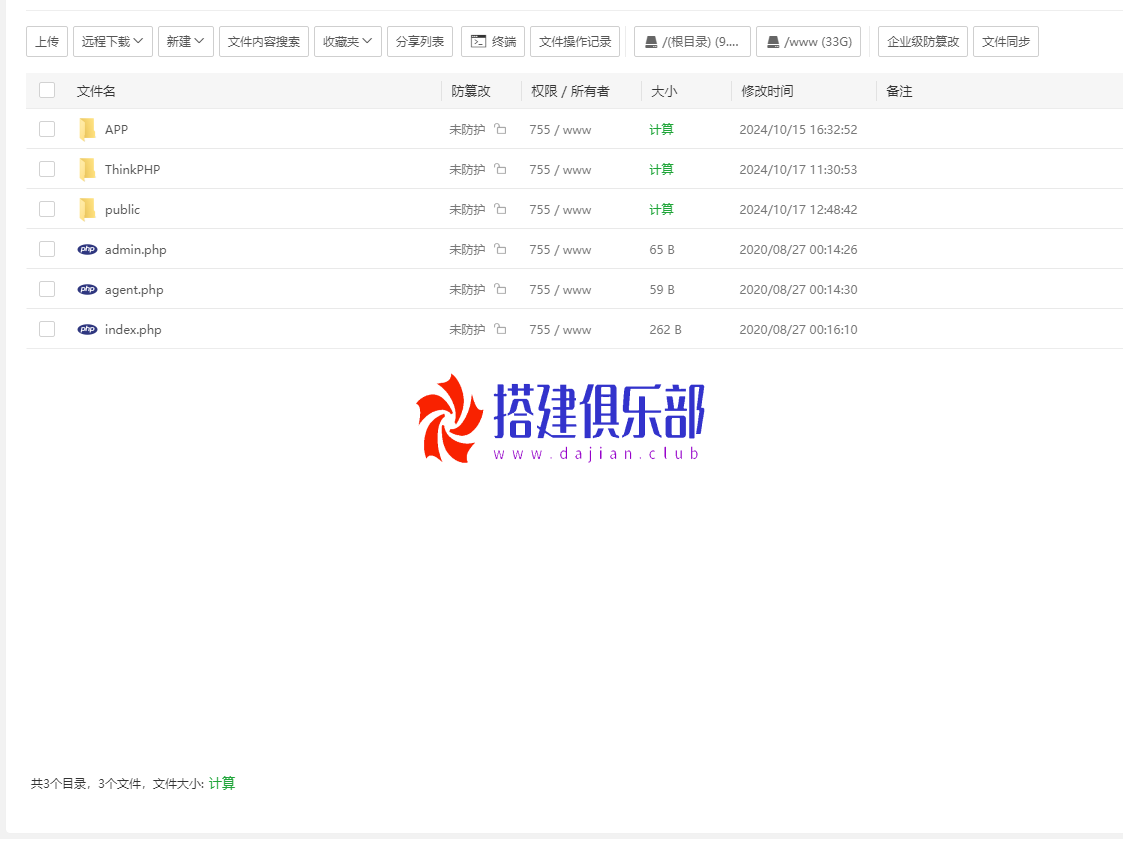Open the 收藏夹 favorites dropdown
Image resolution: width=1123 pixels, height=841 pixels.
(x=348, y=42)
